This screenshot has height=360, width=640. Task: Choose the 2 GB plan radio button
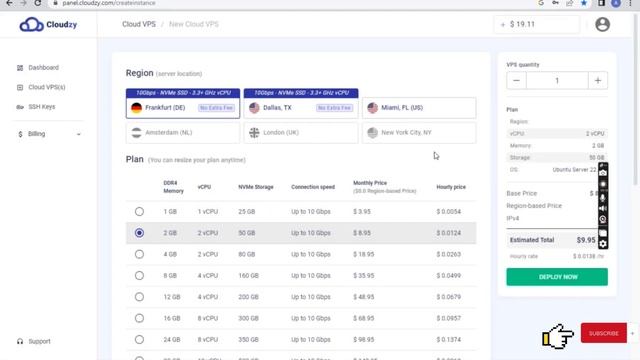139,233
